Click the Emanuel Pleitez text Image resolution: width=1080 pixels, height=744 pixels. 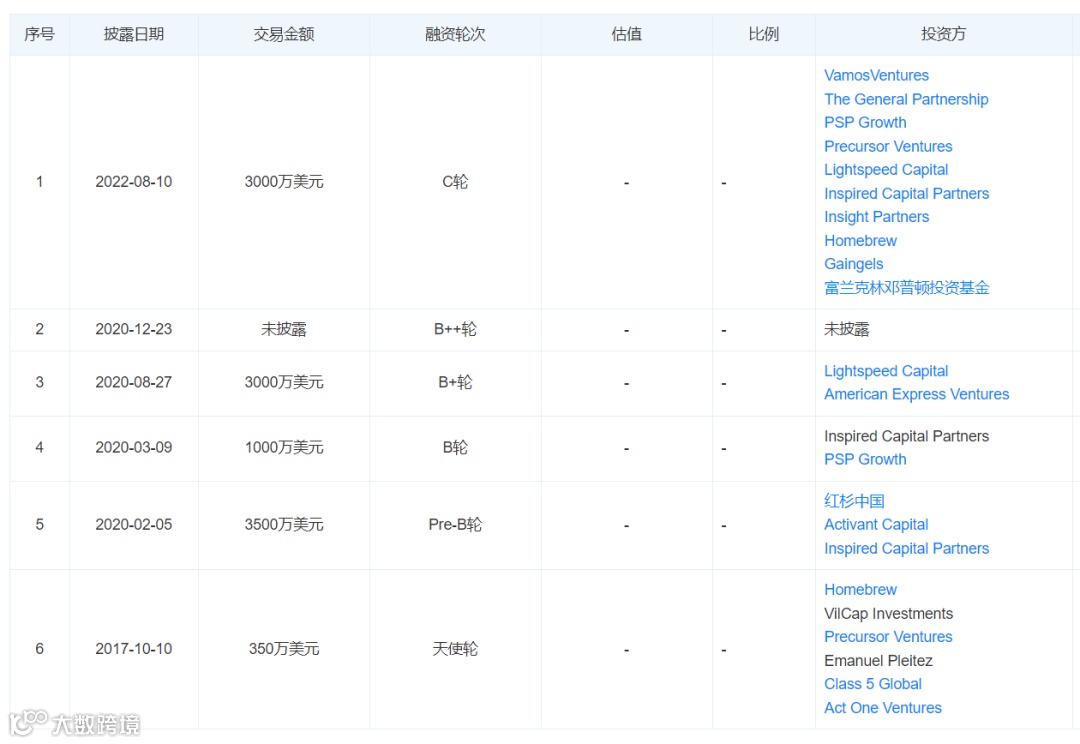pos(878,661)
